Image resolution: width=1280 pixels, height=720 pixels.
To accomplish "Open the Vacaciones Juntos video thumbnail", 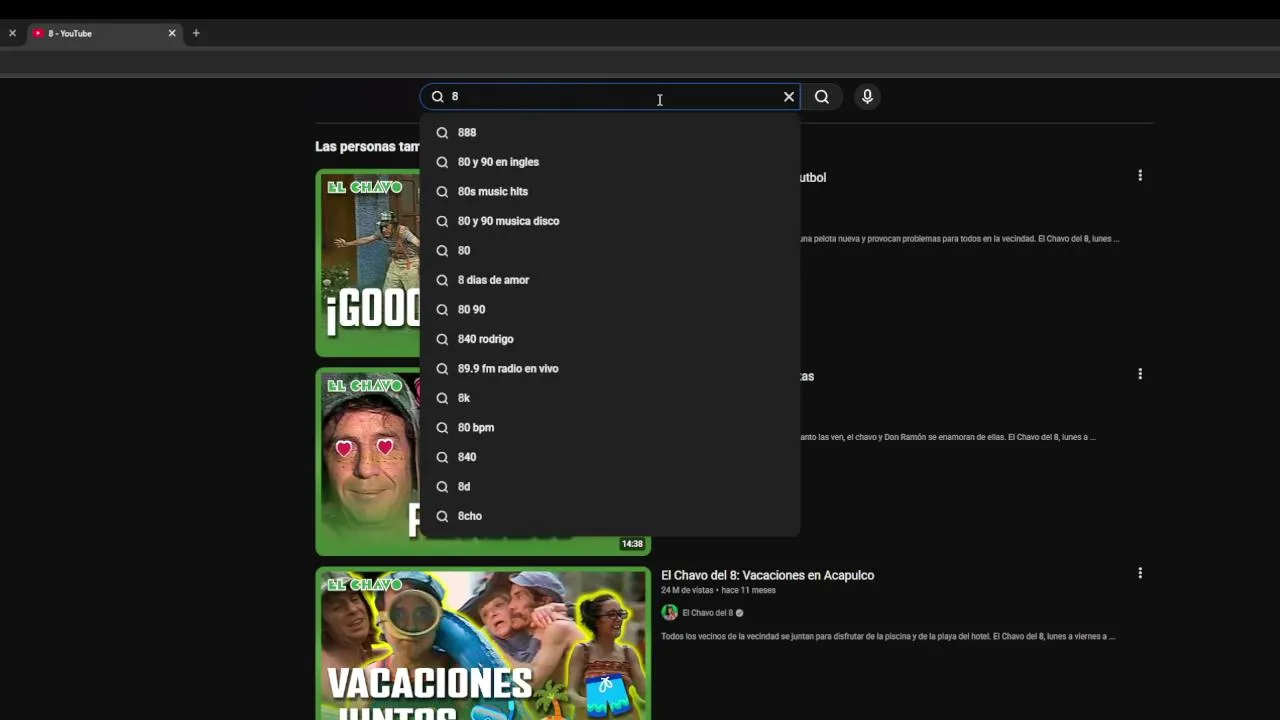I will pos(483,644).
